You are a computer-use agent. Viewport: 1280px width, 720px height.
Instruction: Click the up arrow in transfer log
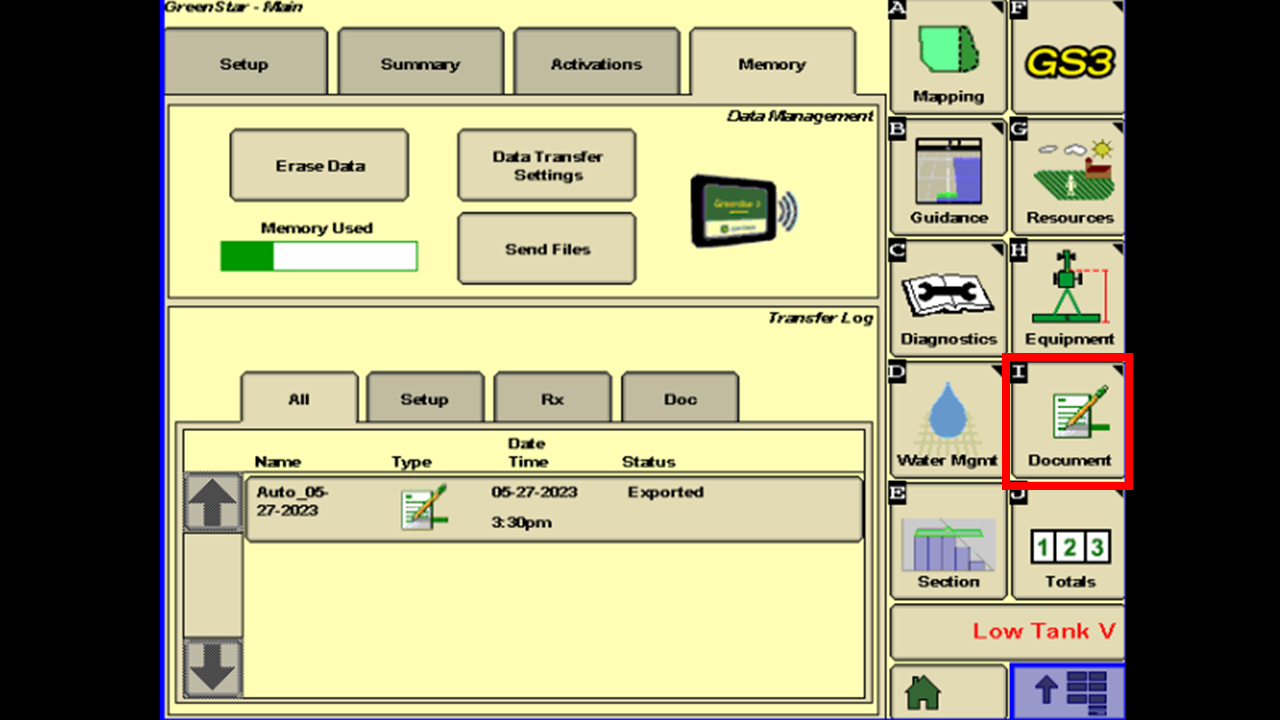pyautogui.click(x=213, y=502)
